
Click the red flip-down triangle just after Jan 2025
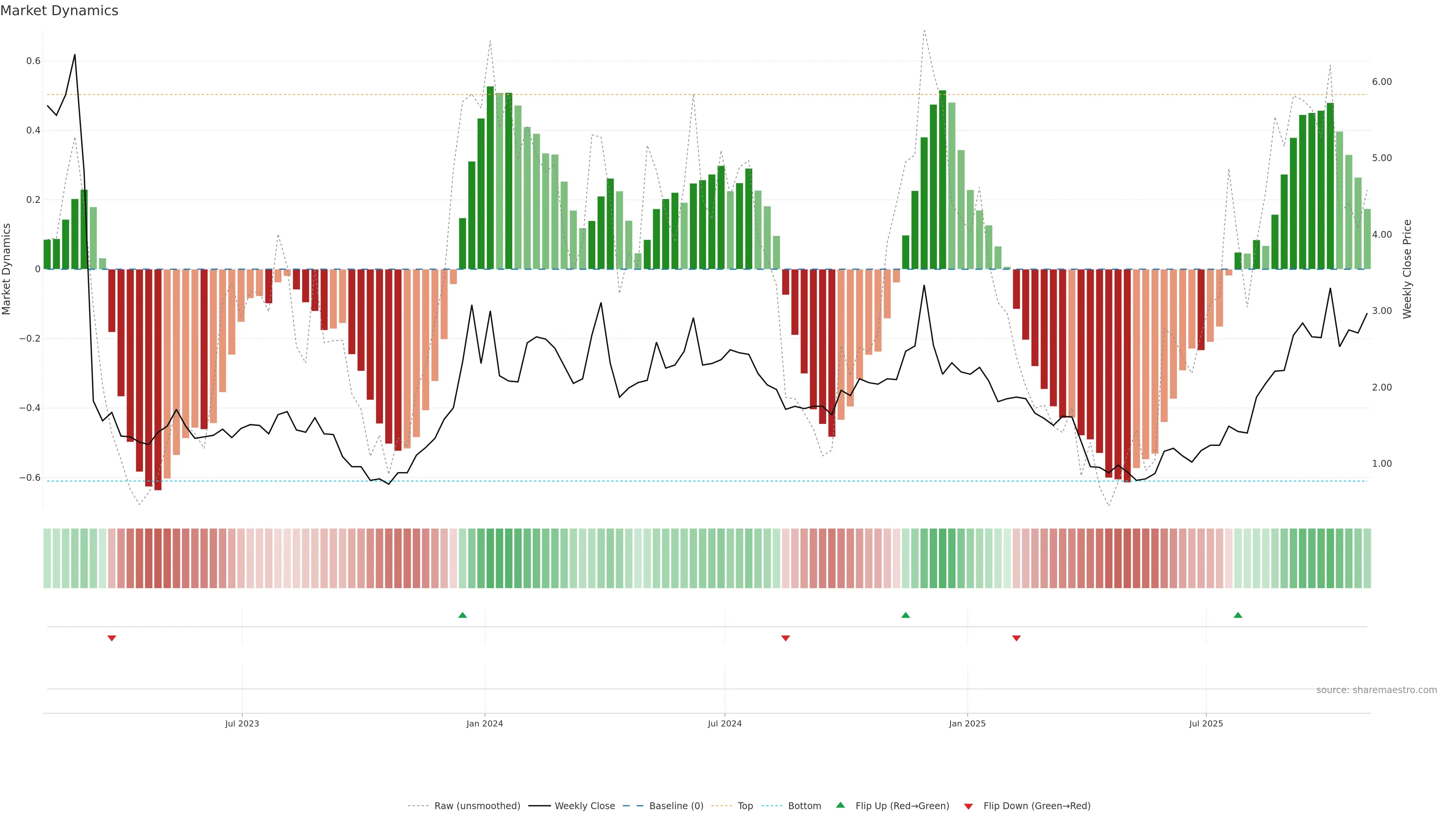point(1016,638)
